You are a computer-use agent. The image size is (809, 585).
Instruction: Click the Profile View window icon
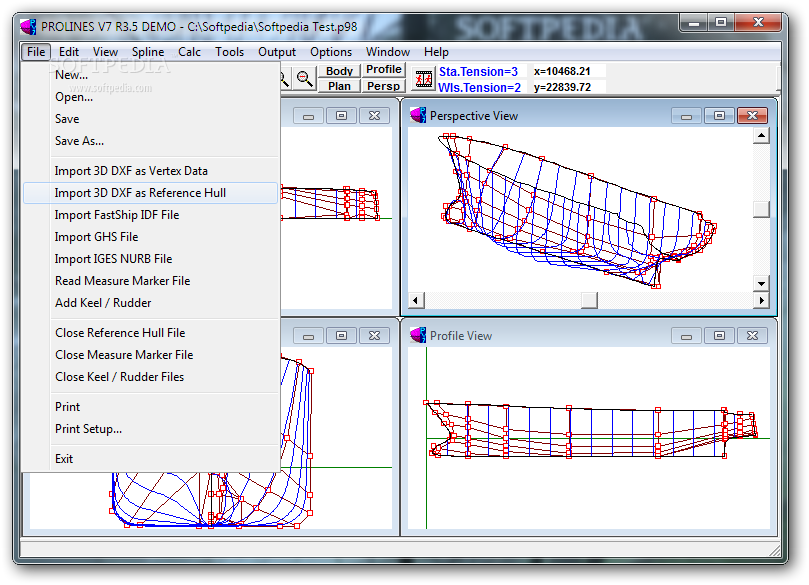coord(418,335)
